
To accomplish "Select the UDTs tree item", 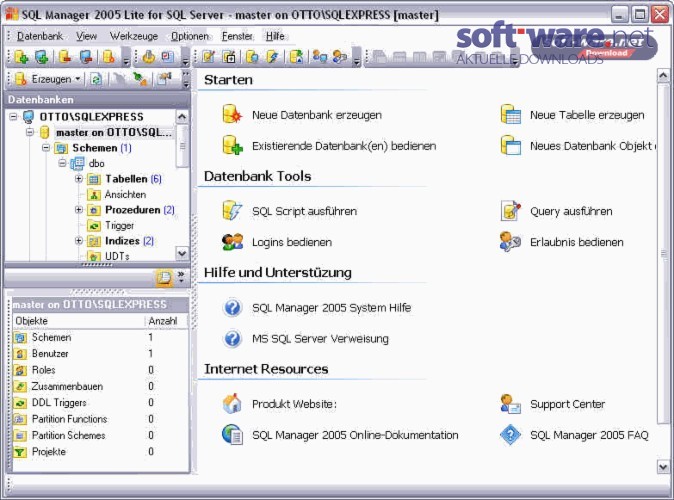I will coord(117,256).
